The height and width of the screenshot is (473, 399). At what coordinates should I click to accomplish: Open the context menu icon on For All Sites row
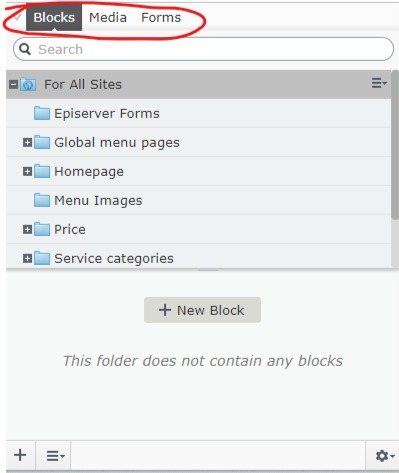pos(379,83)
